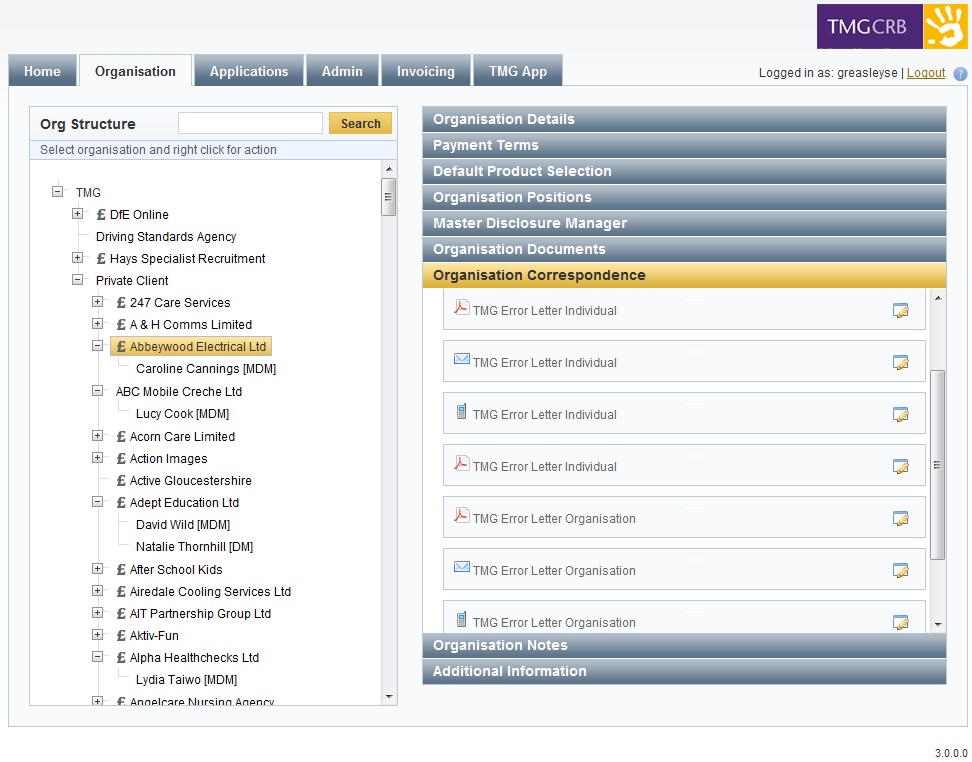This screenshot has width=972, height=762.
Task: Open the Payment Terms section
Action: click(684, 145)
